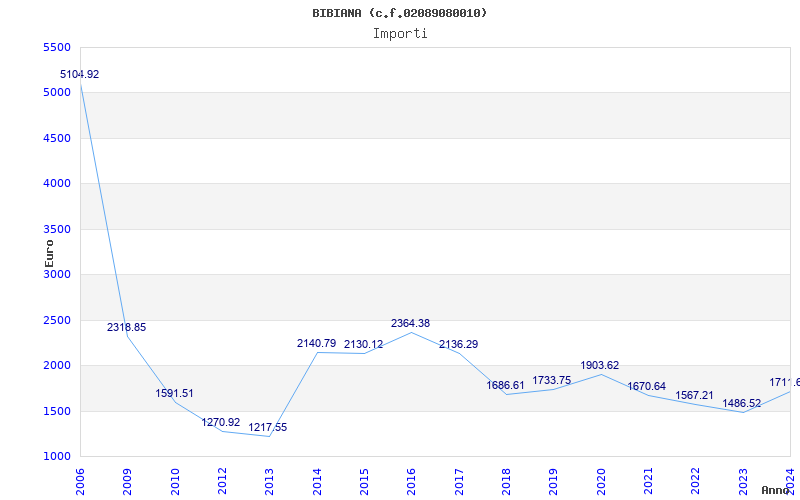Click the x-axis year 2019
The image size is (800, 500).
point(554,481)
